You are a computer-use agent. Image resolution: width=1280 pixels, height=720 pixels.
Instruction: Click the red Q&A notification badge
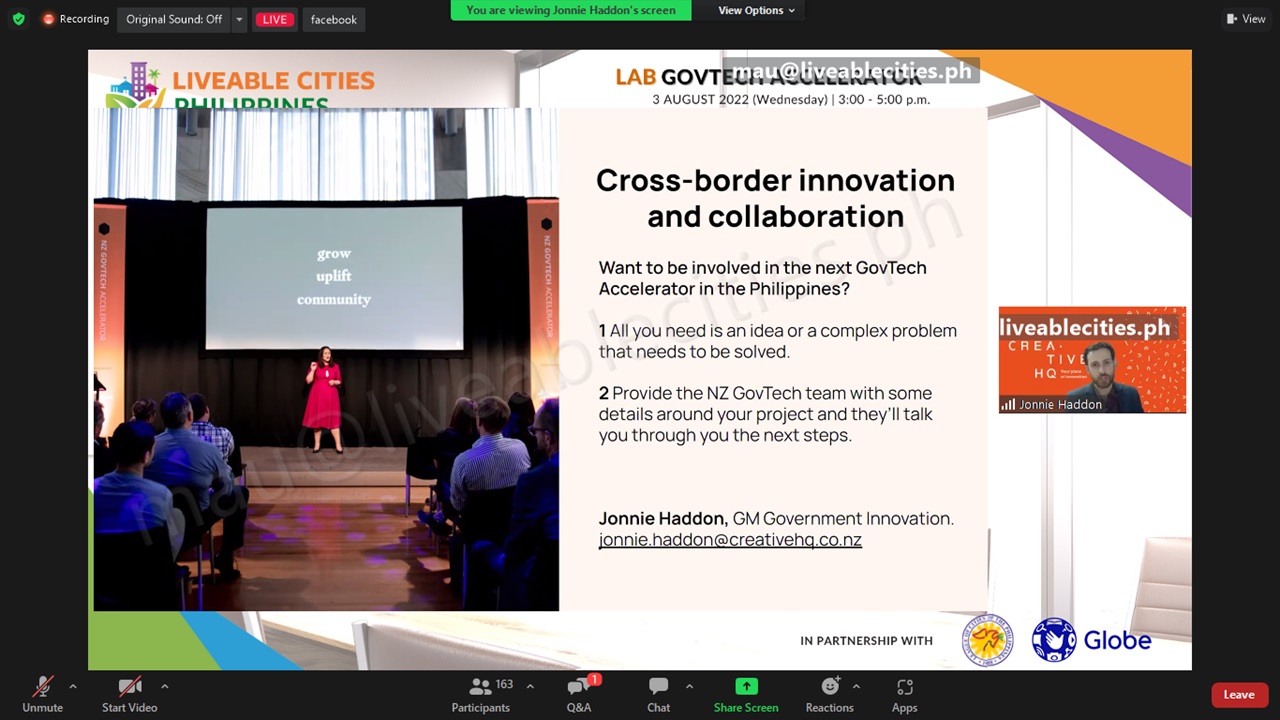(x=594, y=680)
